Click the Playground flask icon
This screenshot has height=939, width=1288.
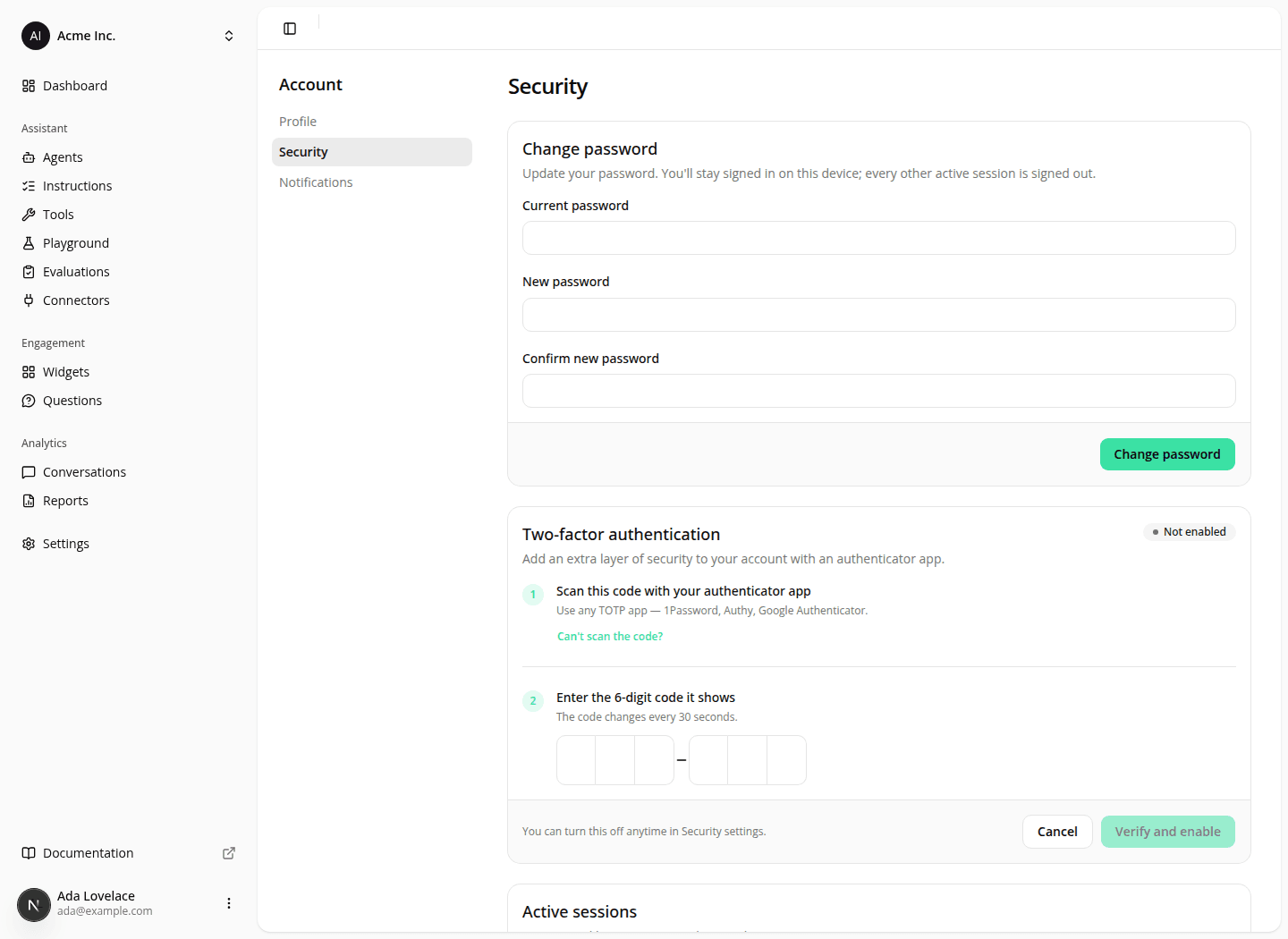29,243
